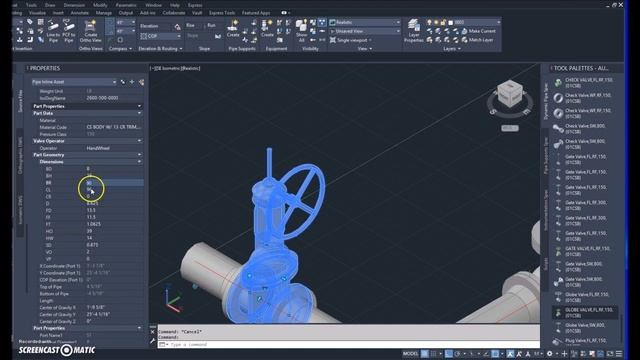The width and height of the screenshot is (640, 360).
Task: Click Create in Pipe Supports panel
Action: click(x=233, y=29)
